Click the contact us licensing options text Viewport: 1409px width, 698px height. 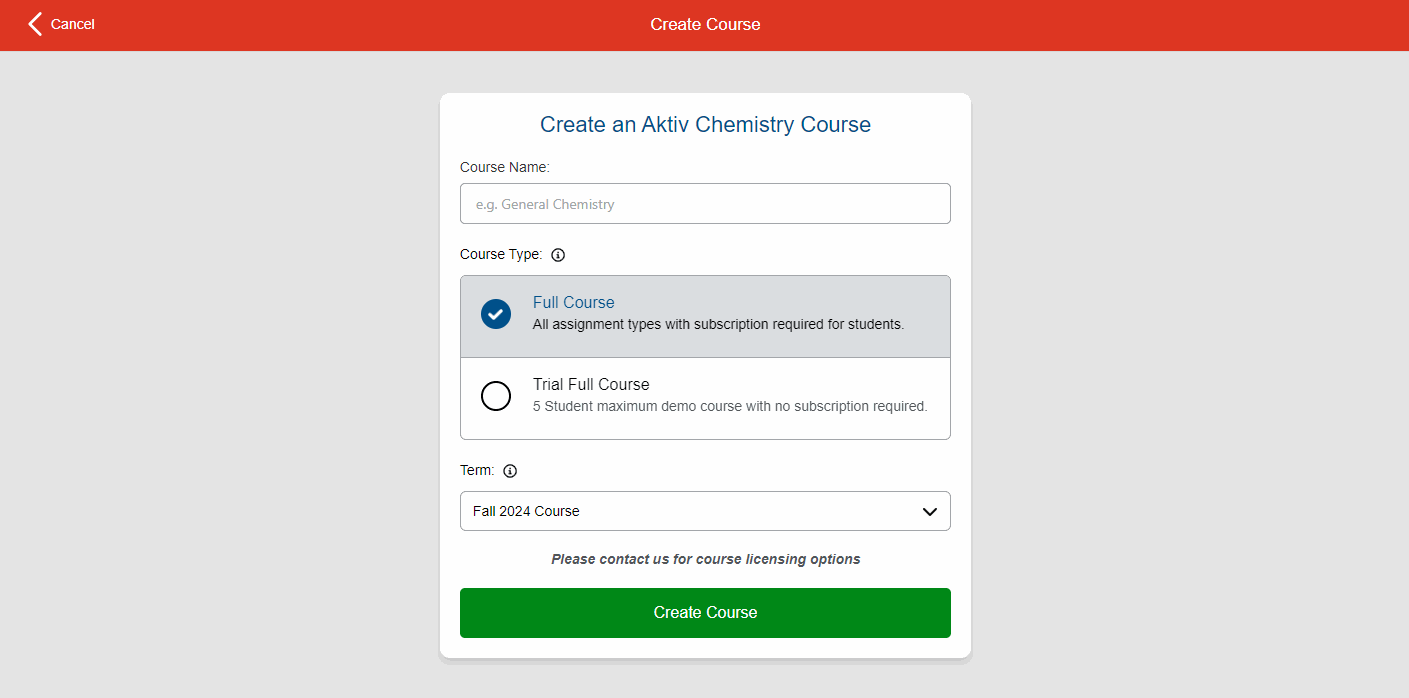pyautogui.click(x=705, y=559)
